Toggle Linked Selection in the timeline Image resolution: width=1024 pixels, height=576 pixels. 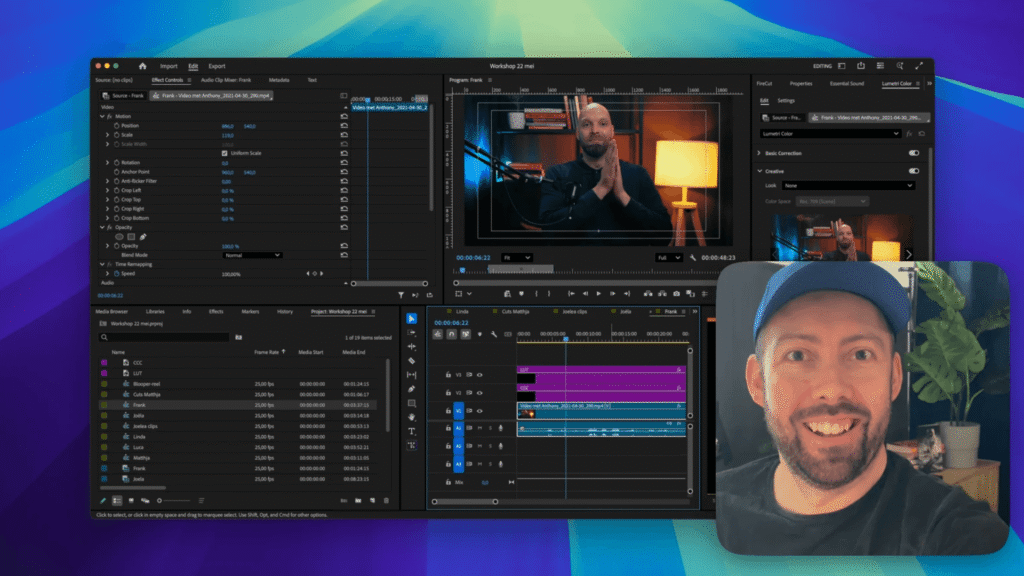pos(466,334)
